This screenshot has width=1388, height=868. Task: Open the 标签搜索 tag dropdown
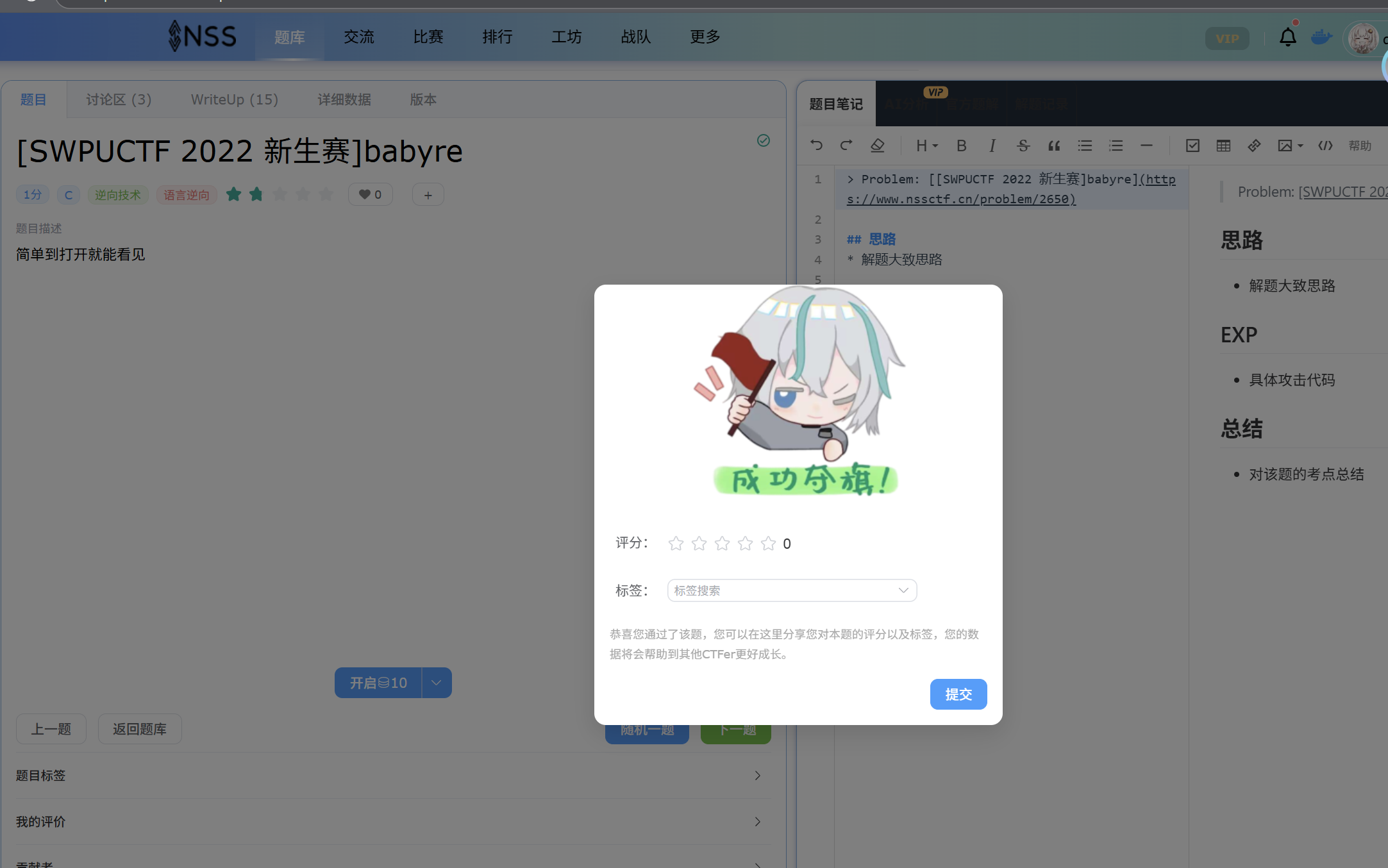coord(792,590)
